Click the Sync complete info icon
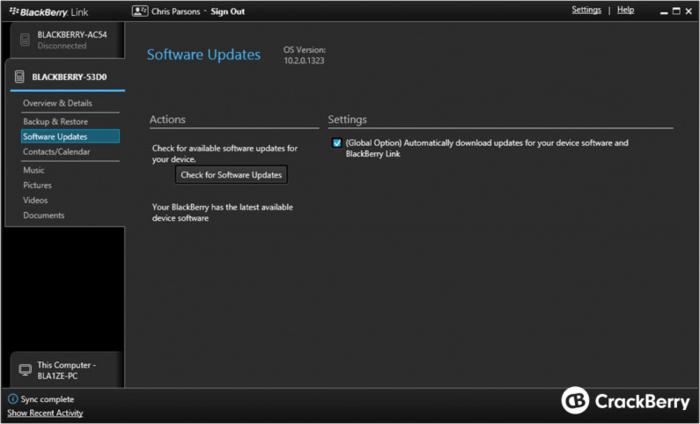The height and width of the screenshot is (424, 700). pyautogui.click(x=13, y=399)
